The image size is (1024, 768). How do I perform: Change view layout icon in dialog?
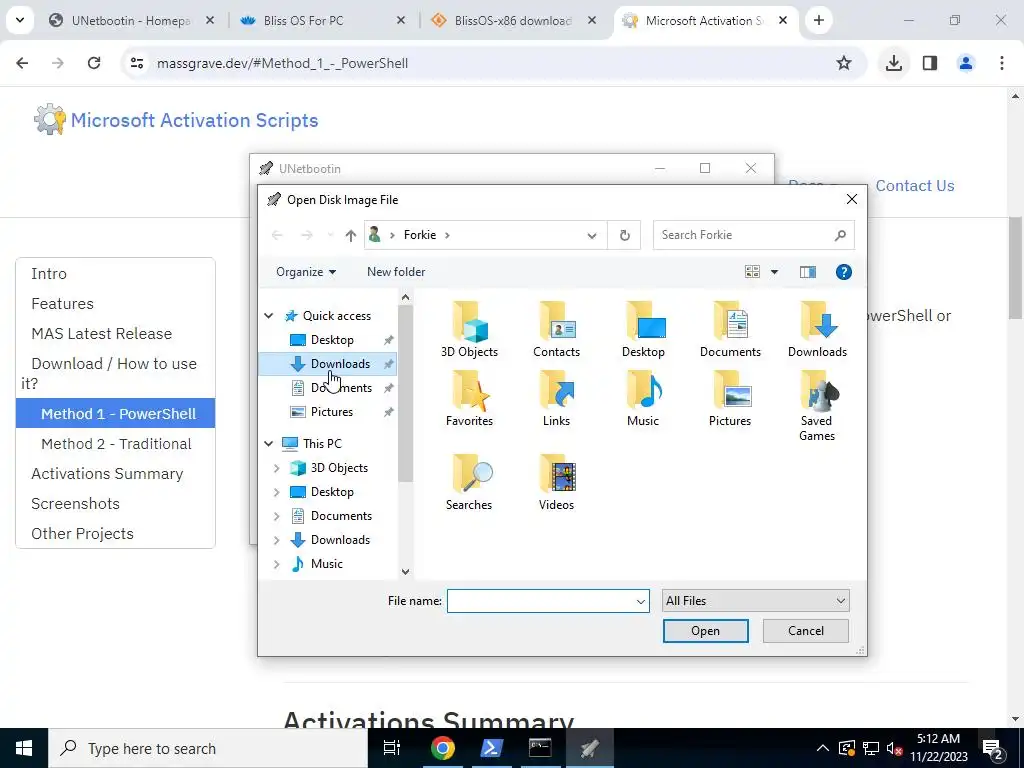(752, 272)
